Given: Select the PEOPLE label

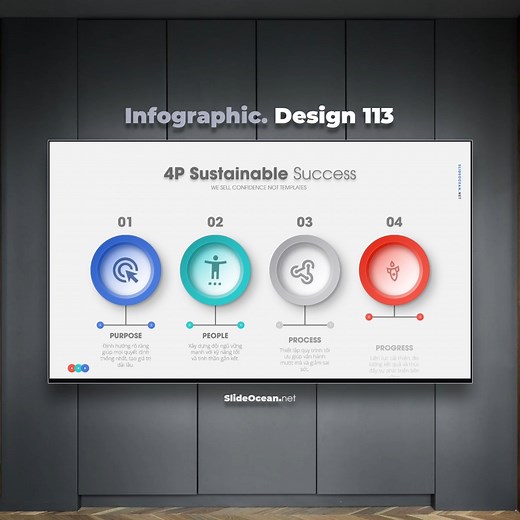Looking at the screenshot, I should (x=215, y=335).
